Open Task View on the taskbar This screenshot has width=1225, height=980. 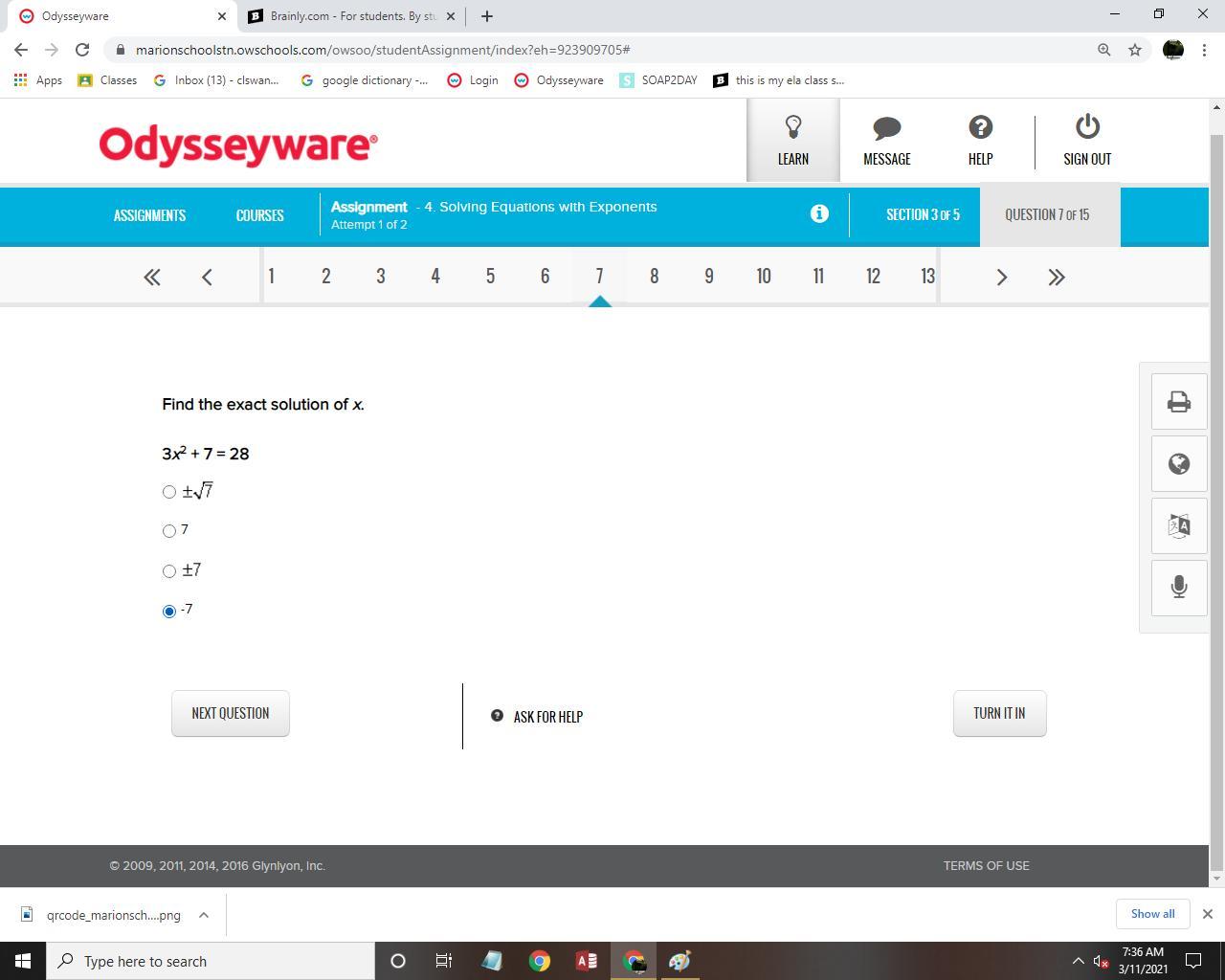(x=443, y=961)
